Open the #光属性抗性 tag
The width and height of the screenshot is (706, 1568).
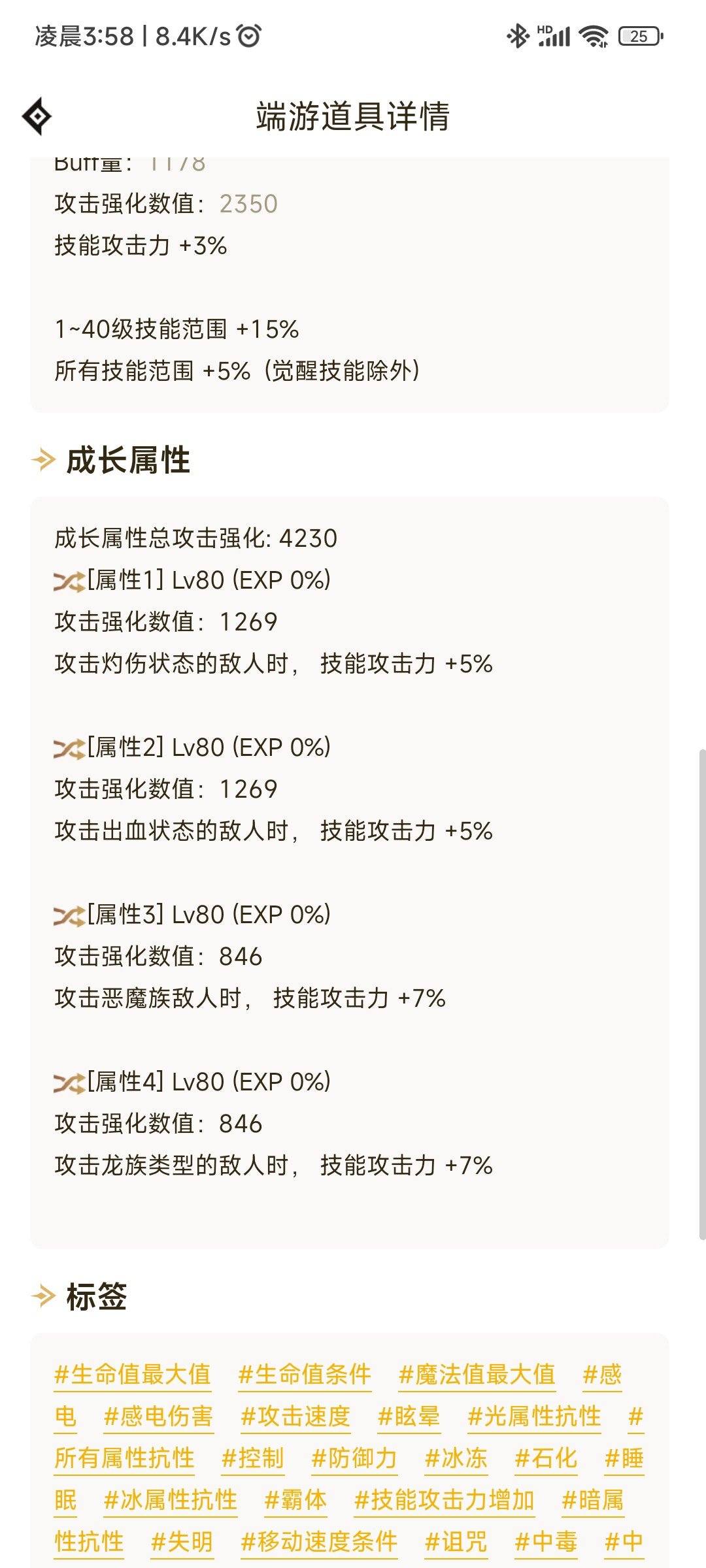[x=535, y=1416]
